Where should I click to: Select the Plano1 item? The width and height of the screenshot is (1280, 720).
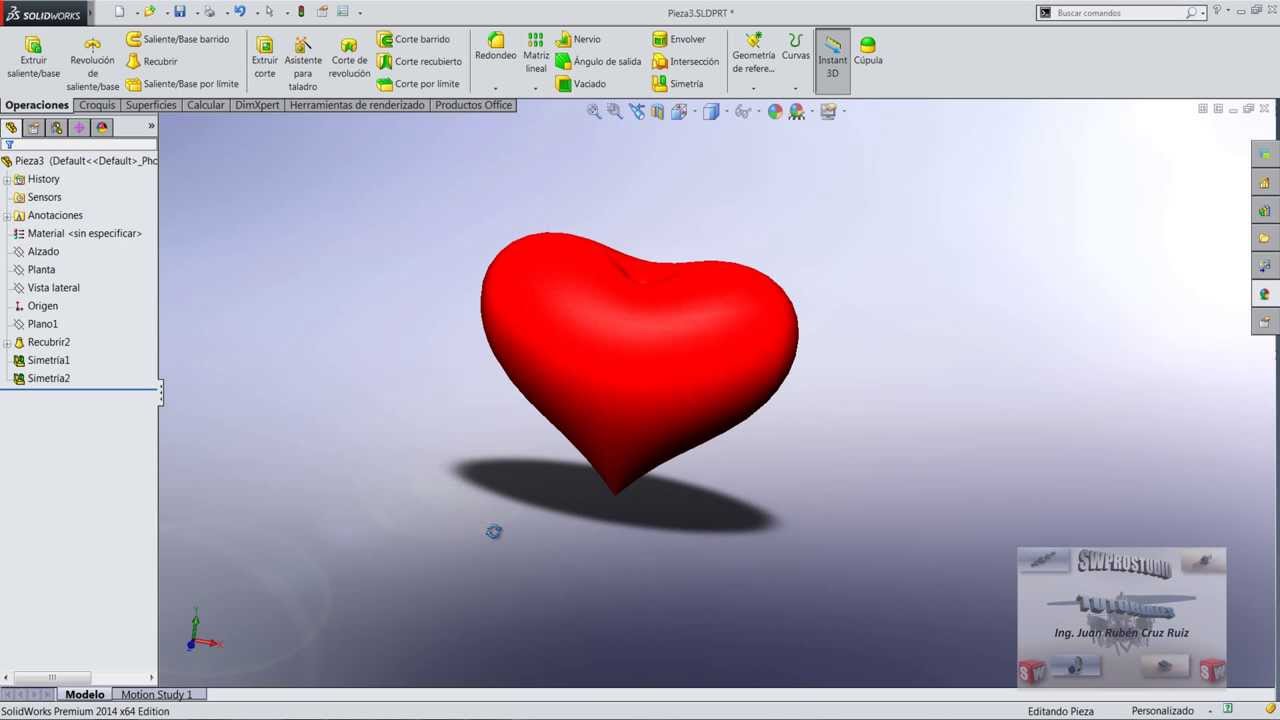click(35, 324)
